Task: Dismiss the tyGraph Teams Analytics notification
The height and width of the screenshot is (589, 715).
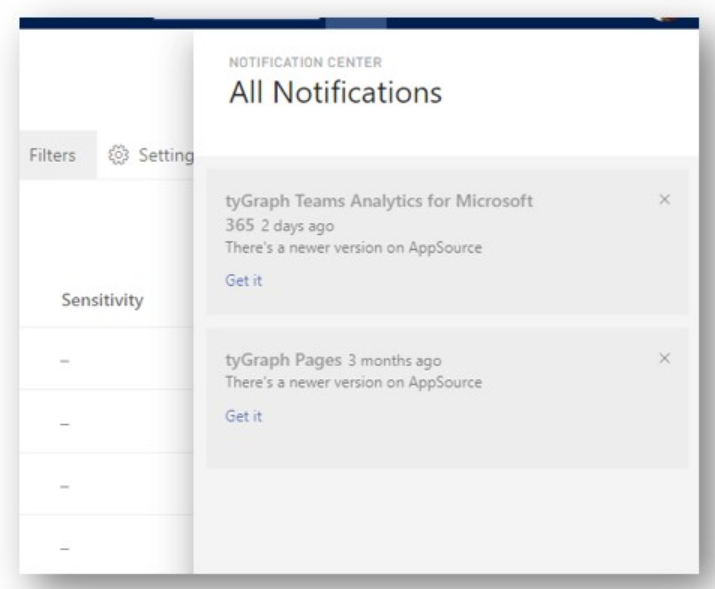Action: (664, 199)
